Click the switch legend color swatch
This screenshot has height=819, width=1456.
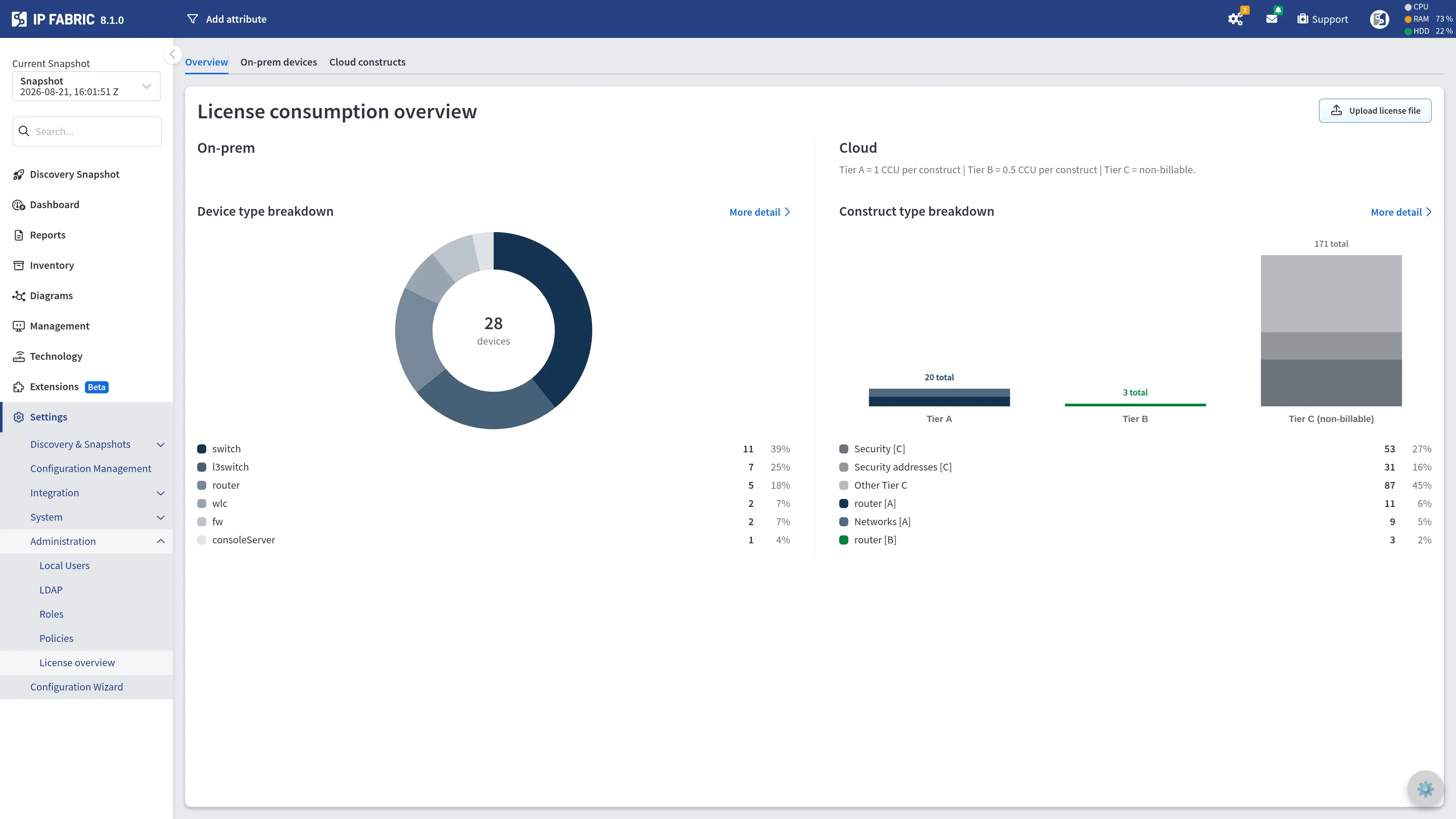pos(202,449)
